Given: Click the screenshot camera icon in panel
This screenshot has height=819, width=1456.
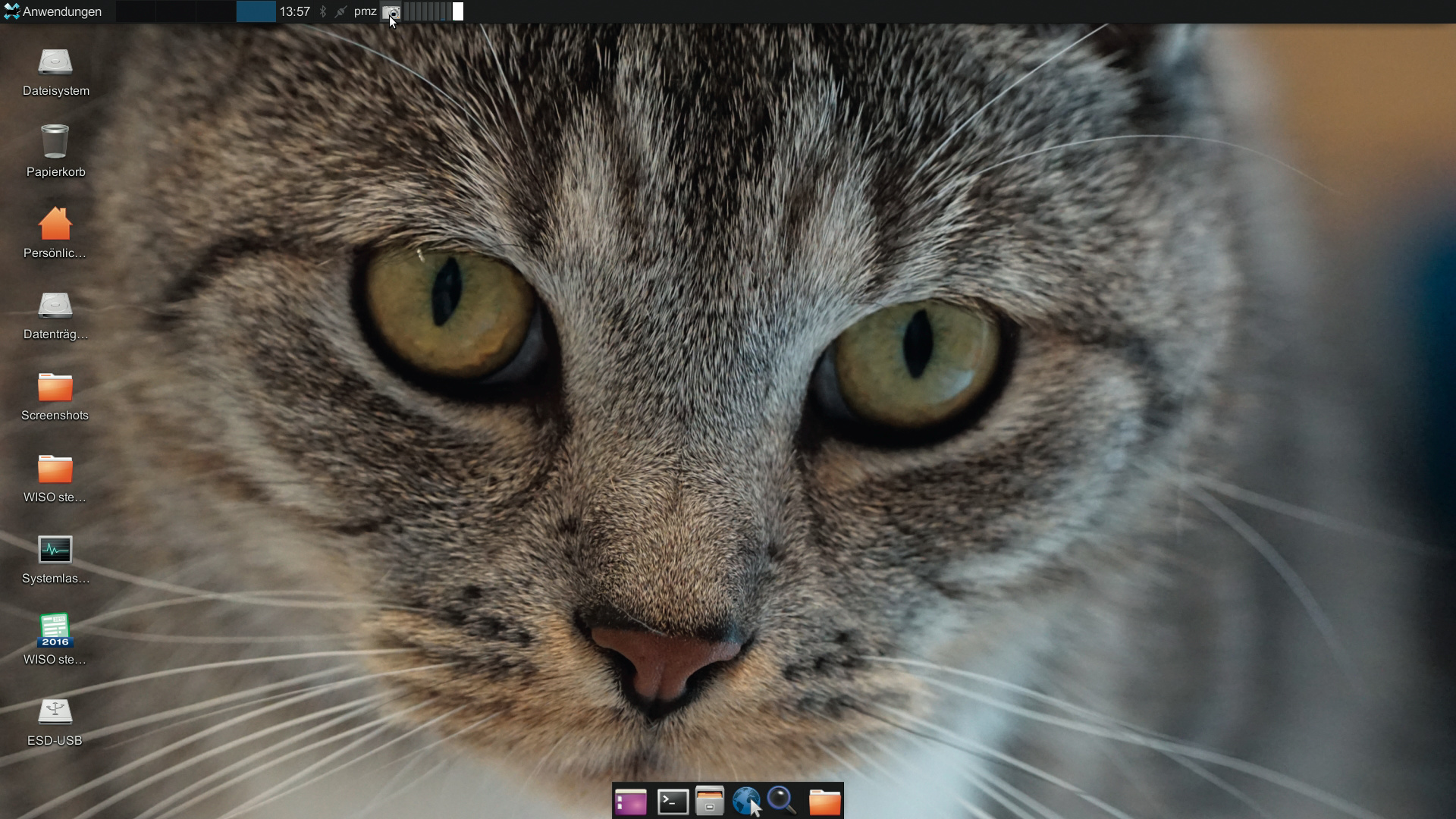Looking at the screenshot, I should click(391, 11).
